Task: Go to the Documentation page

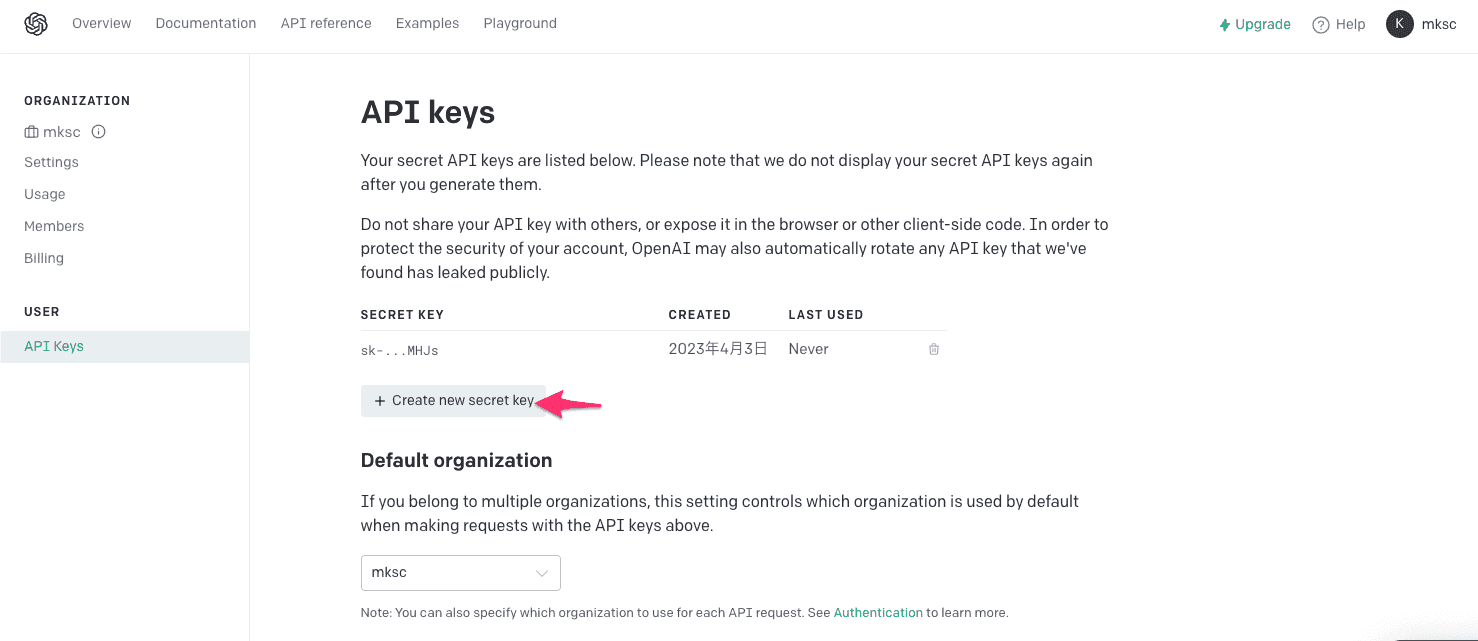Action: pyautogui.click(x=206, y=23)
